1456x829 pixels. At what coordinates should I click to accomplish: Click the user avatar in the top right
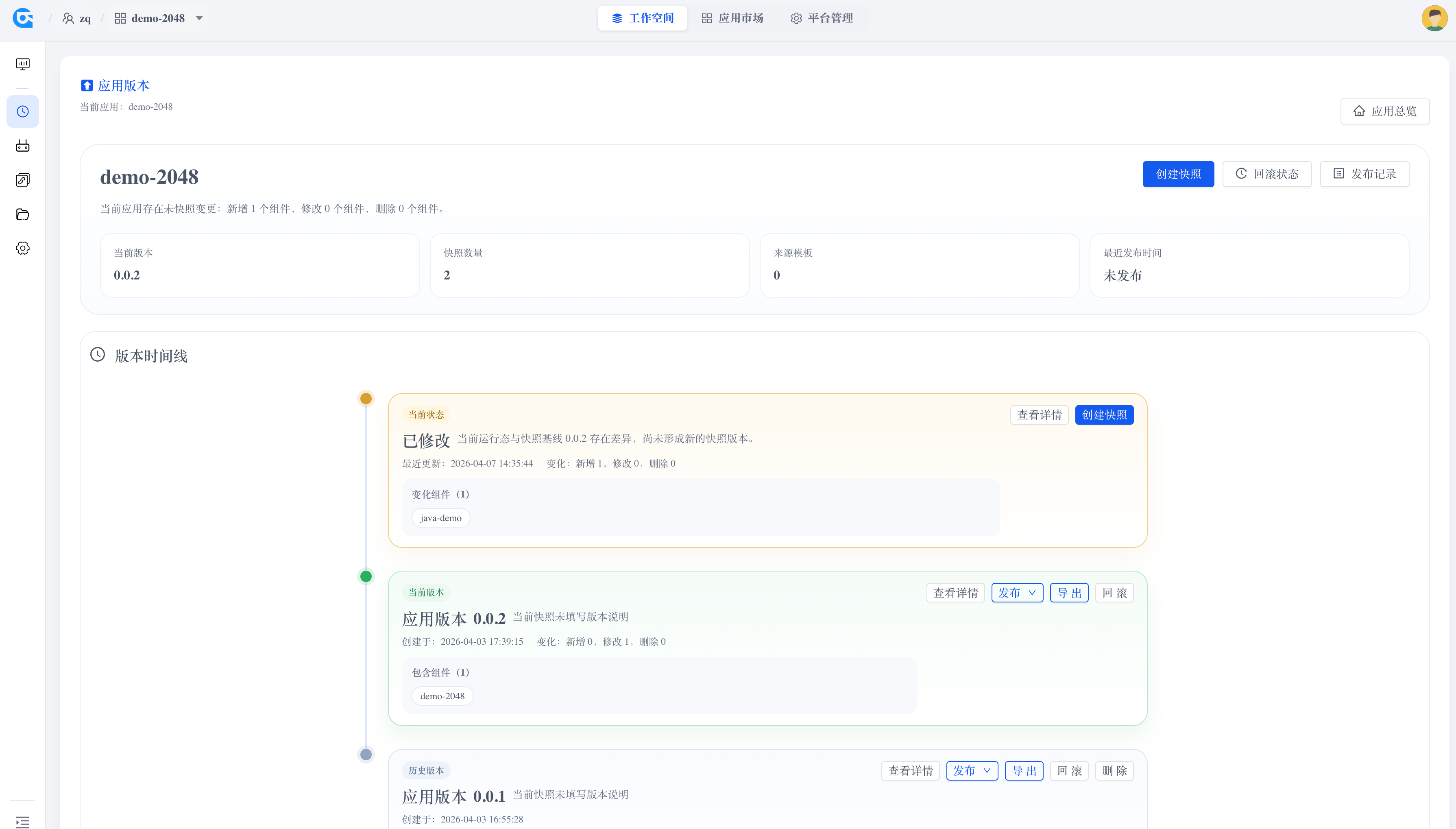tap(1434, 18)
